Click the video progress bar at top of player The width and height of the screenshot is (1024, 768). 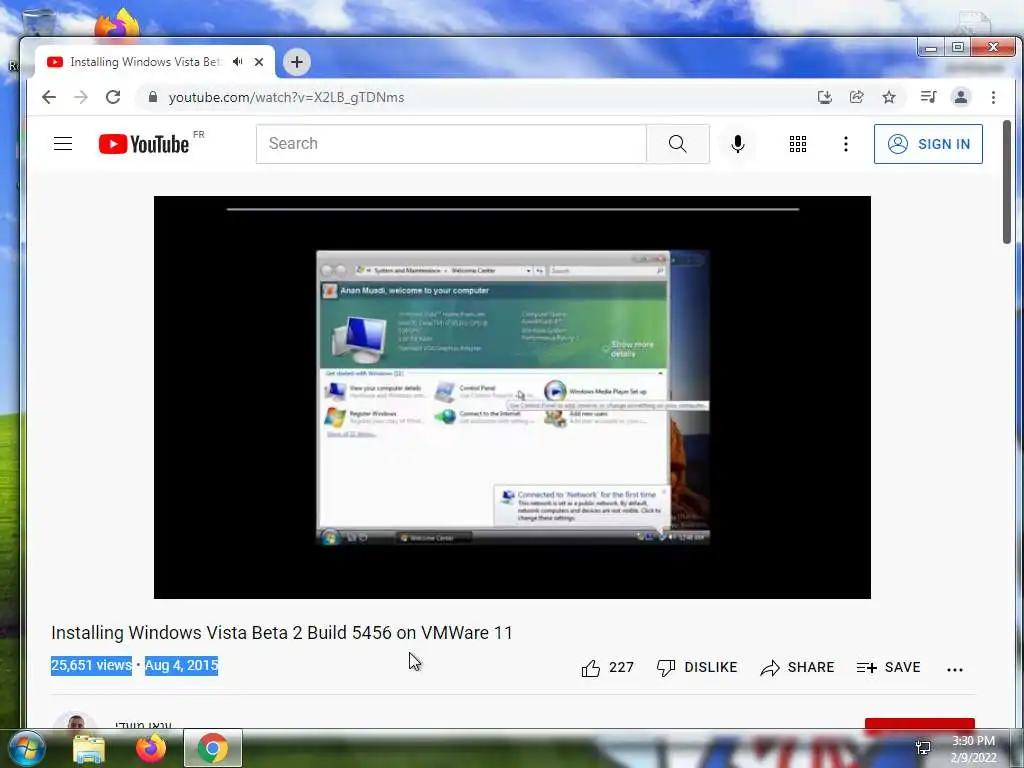(513, 209)
